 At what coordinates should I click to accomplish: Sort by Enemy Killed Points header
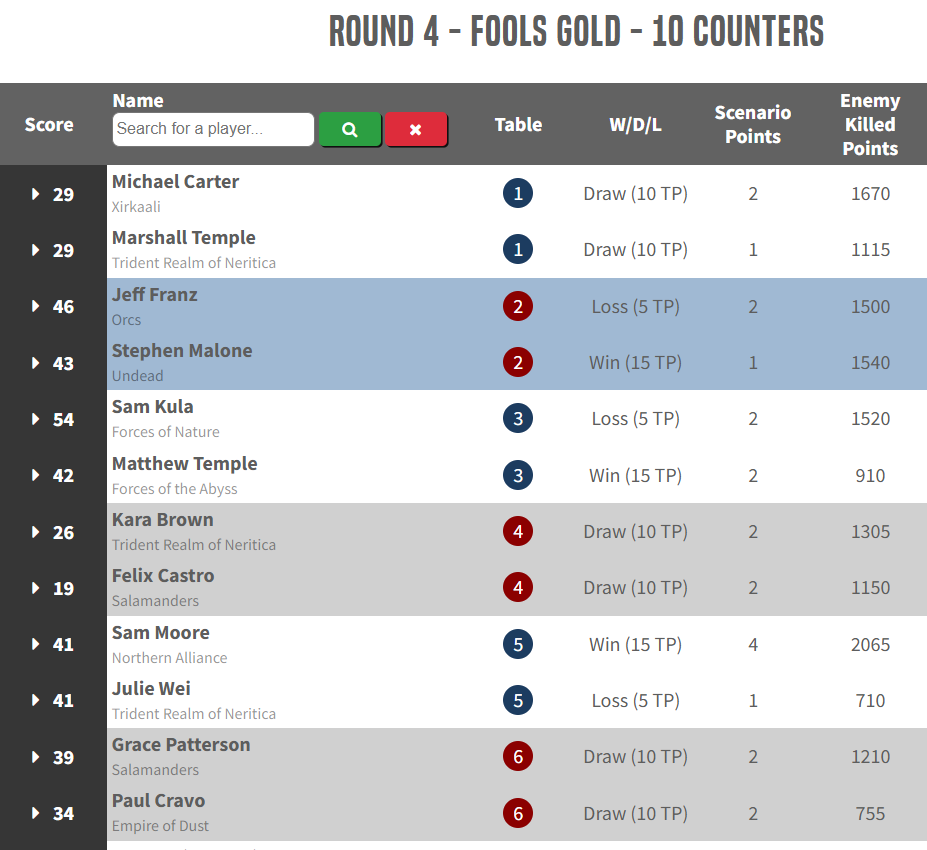[x=870, y=125]
